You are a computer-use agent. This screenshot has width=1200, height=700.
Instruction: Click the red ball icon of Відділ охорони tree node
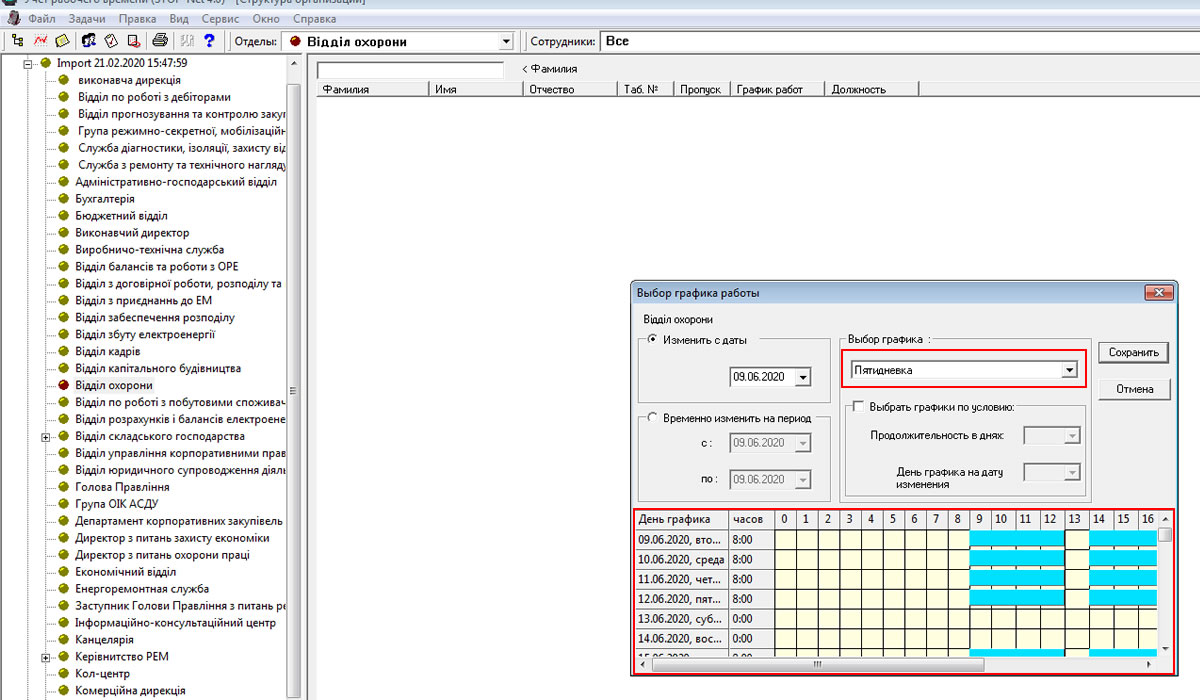tap(64, 385)
